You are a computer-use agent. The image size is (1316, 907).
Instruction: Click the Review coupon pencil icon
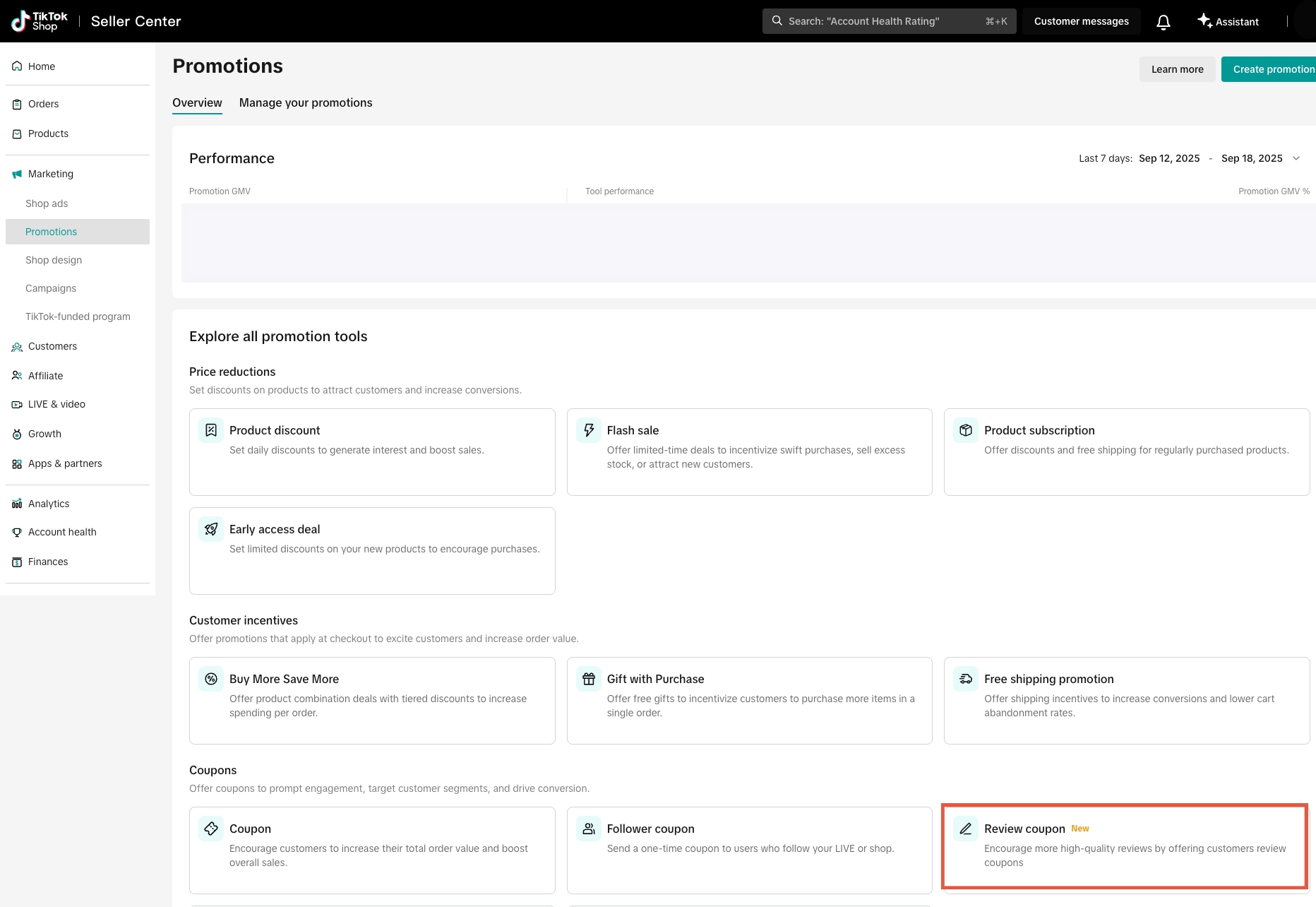[966, 829]
